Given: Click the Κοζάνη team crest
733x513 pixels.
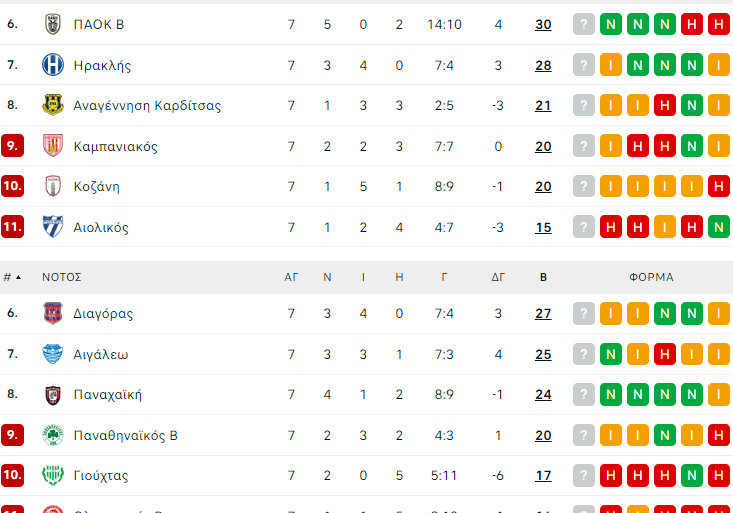Looking at the screenshot, I should pyautogui.click(x=53, y=186).
